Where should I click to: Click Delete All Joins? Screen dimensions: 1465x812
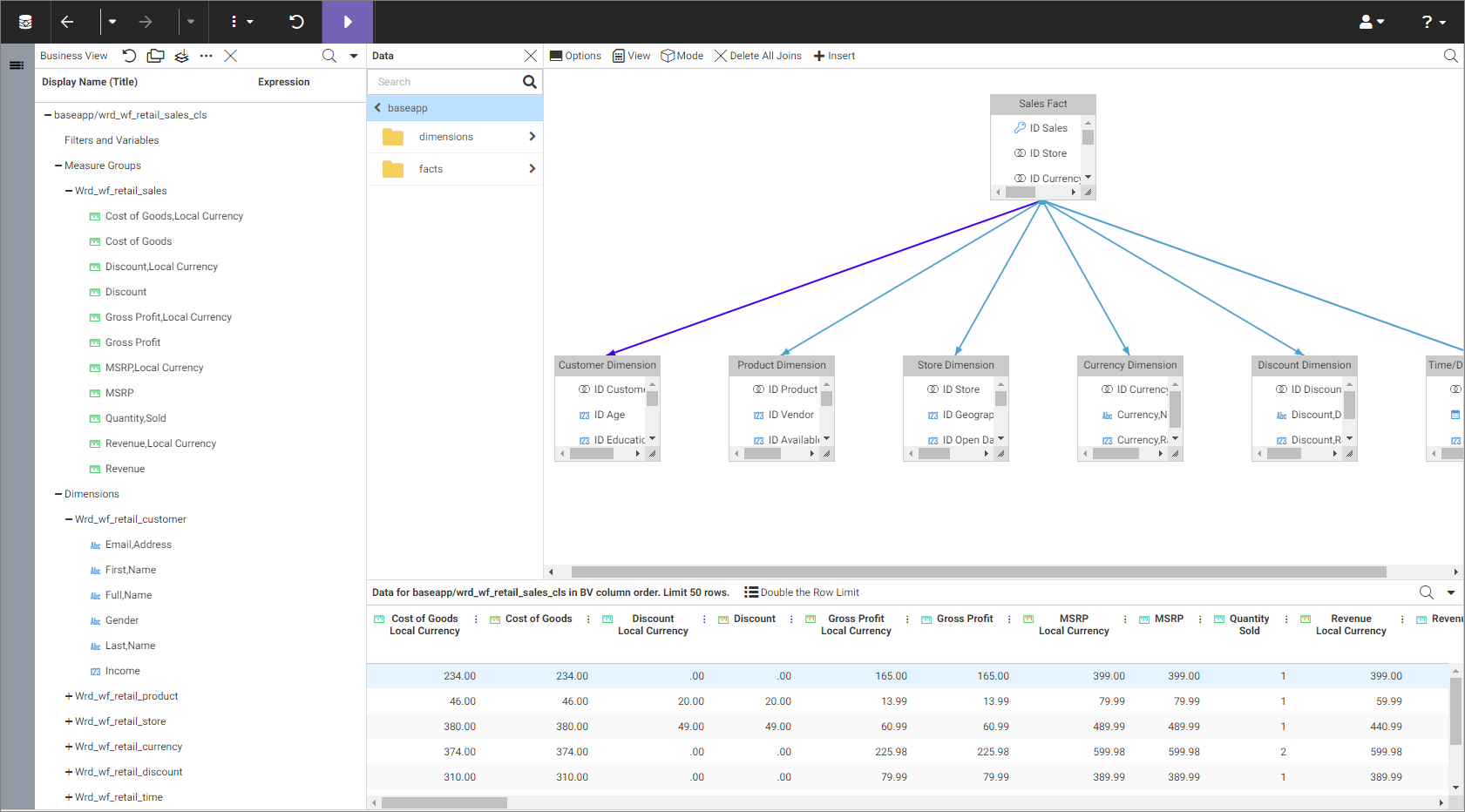click(x=758, y=56)
